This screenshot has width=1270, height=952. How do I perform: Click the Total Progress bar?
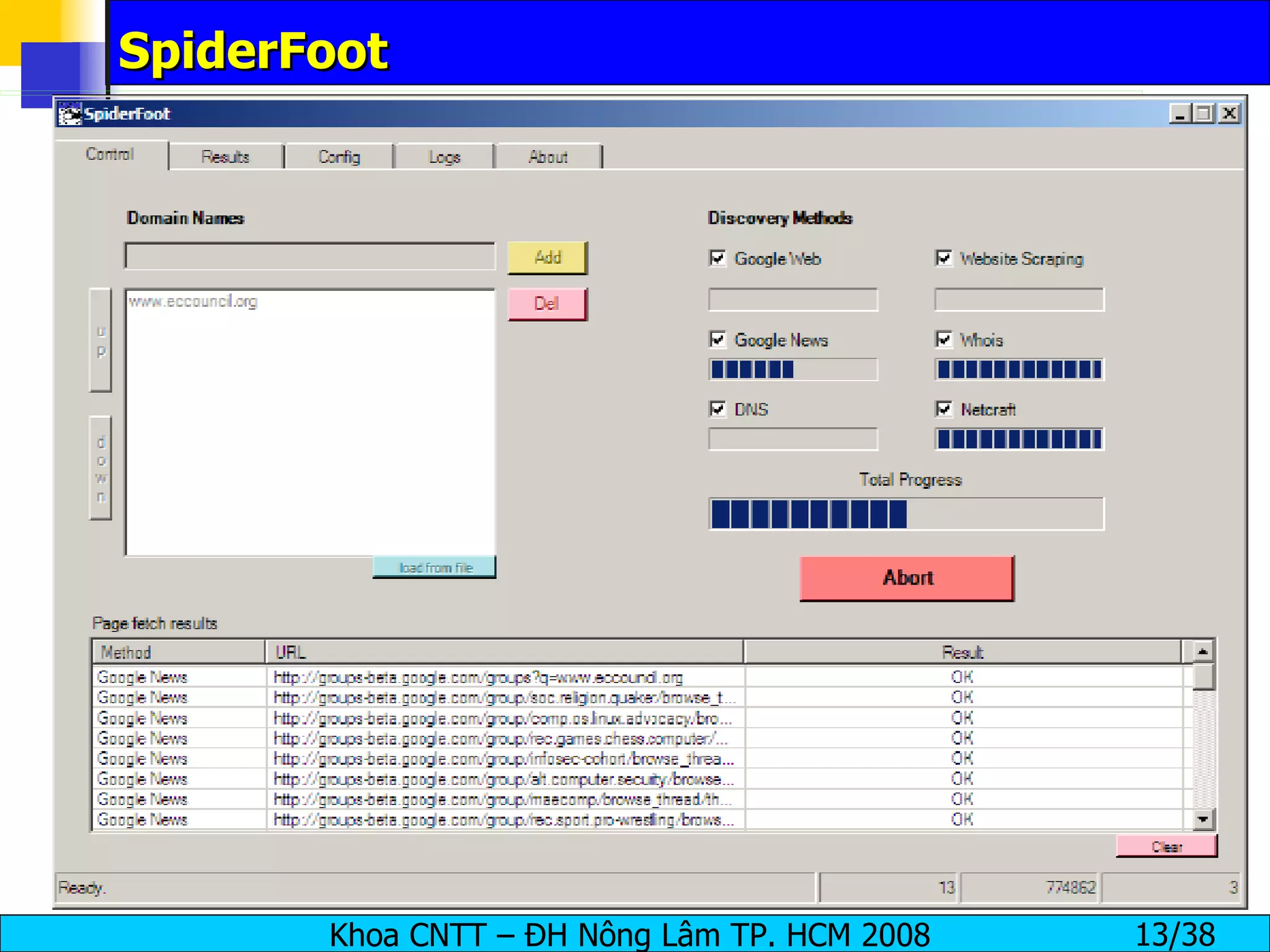click(907, 514)
